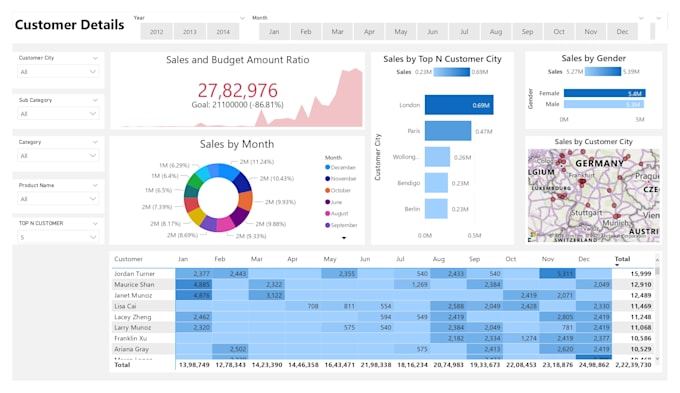Image resolution: width=680 pixels, height=393 pixels.
Task: Click the Sales by Customer City map
Action: click(x=594, y=196)
